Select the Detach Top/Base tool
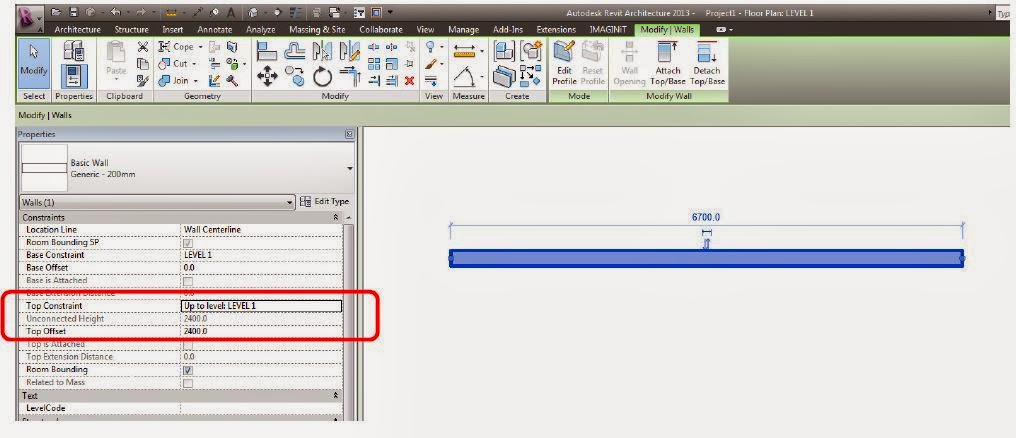 (707, 64)
